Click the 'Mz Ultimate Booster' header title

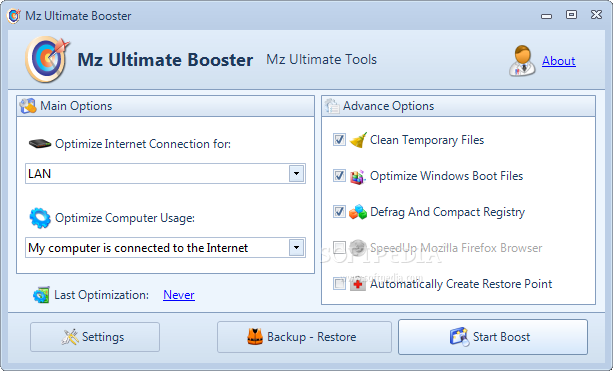click(165, 60)
